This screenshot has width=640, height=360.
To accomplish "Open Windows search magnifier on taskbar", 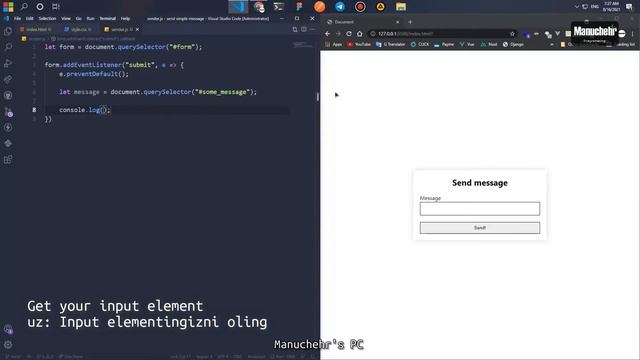I will click(24, 7).
